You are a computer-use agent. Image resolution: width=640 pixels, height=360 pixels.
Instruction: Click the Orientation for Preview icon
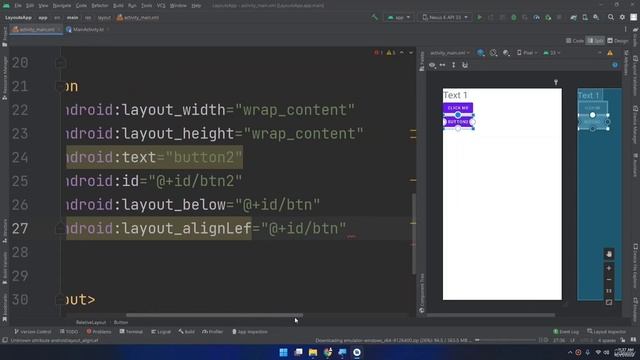[x=493, y=53]
